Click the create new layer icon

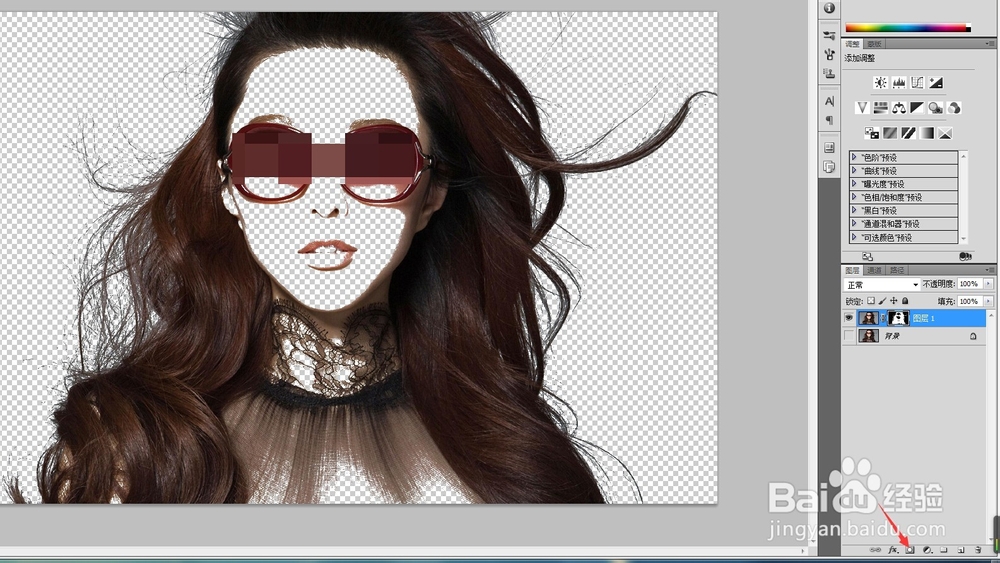(960, 550)
